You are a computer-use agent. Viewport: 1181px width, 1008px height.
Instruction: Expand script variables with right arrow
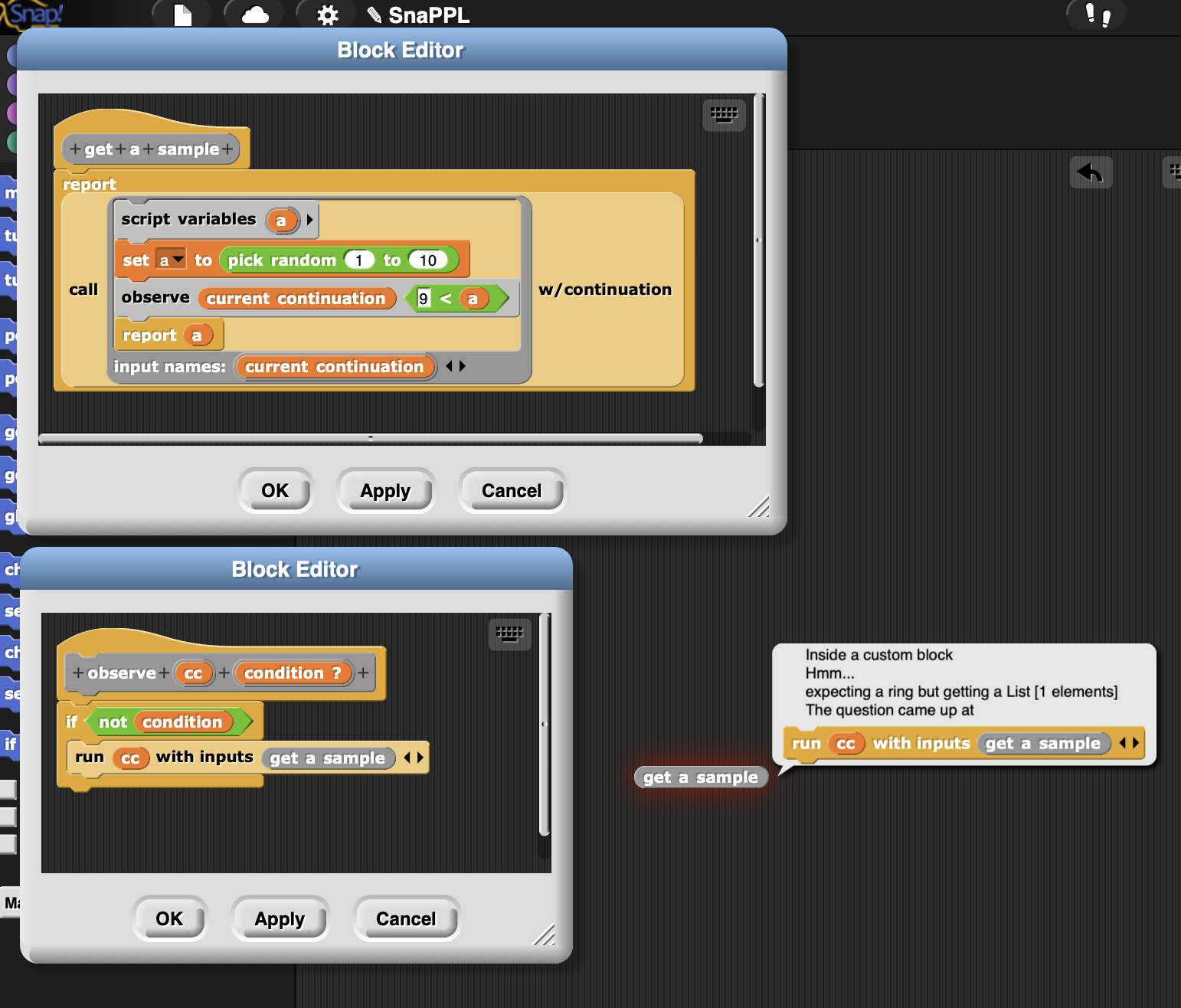pos(310,220)
